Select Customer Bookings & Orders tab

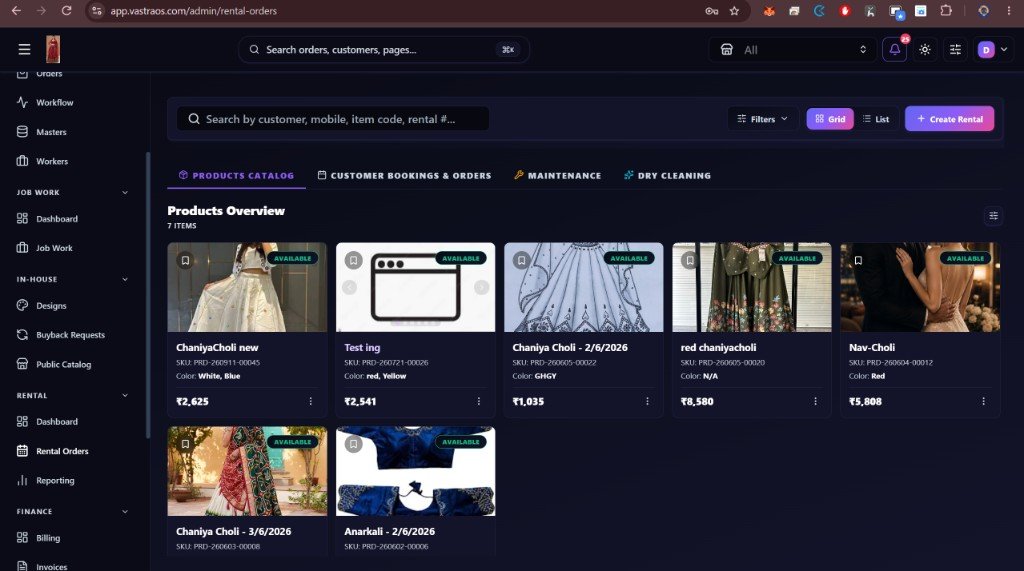(404, 176)
